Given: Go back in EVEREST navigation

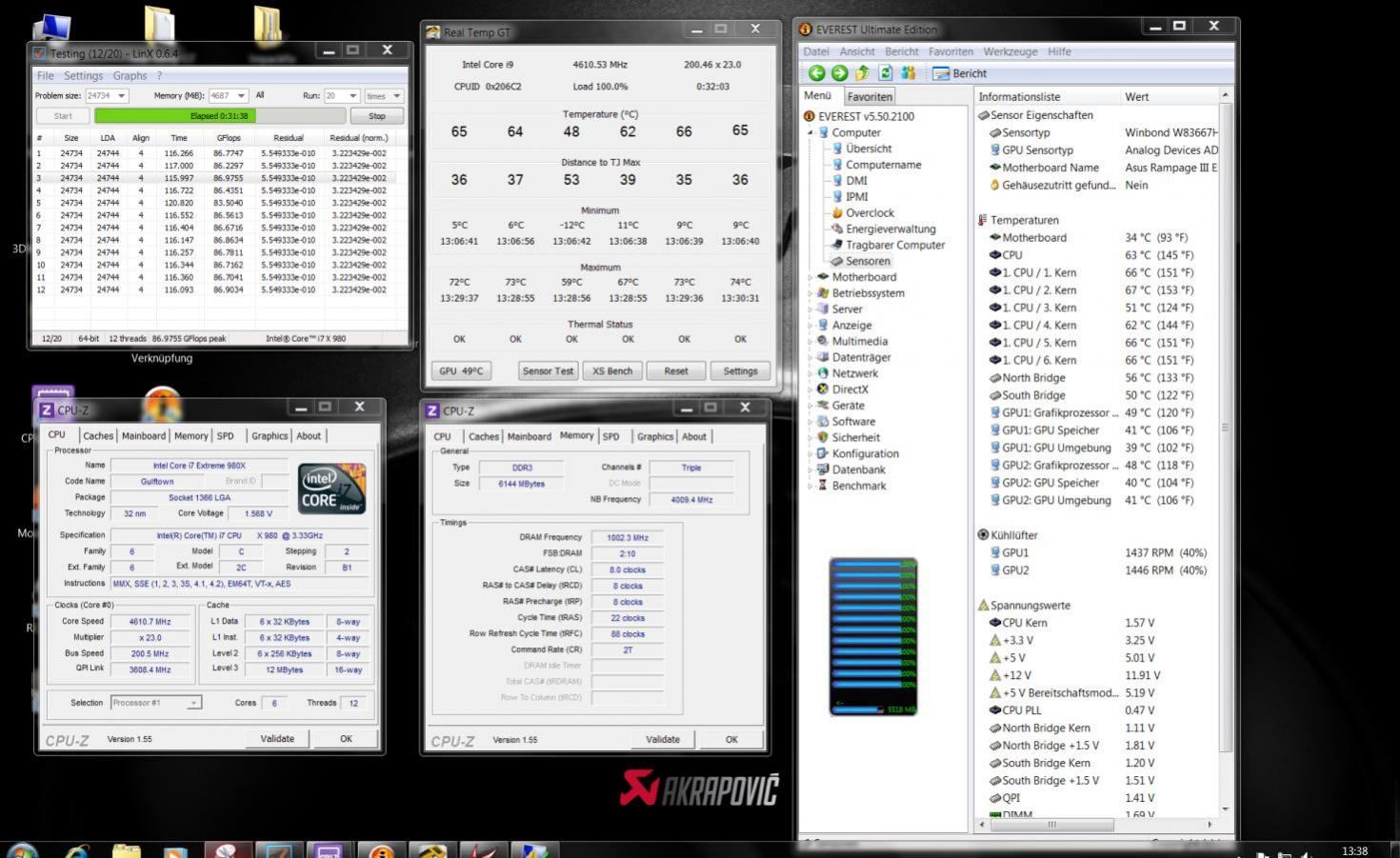Looking at the screenshot, I should pos(816,73).
